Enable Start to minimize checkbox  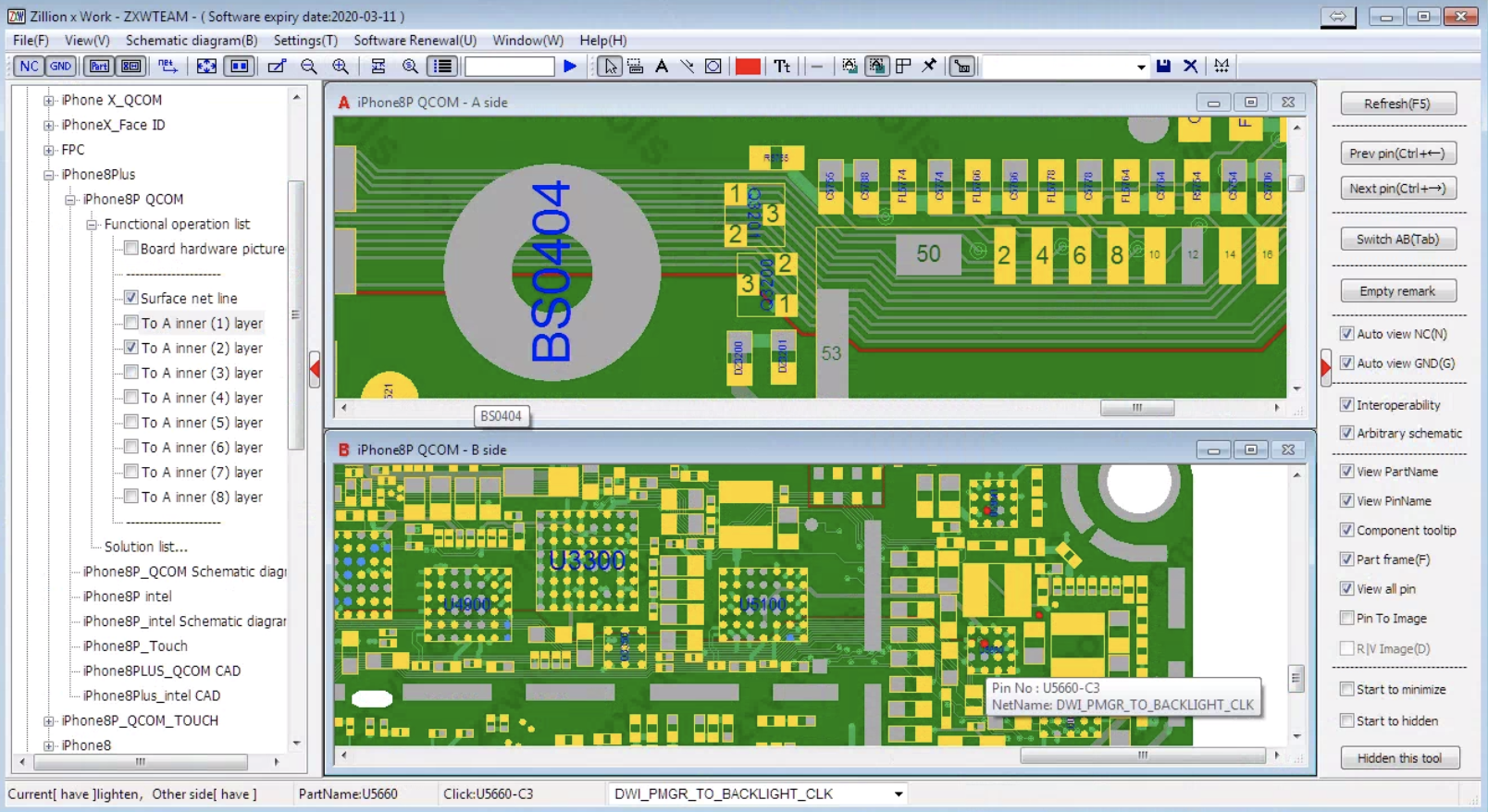pyautogui.click(x=1347, y=689)
